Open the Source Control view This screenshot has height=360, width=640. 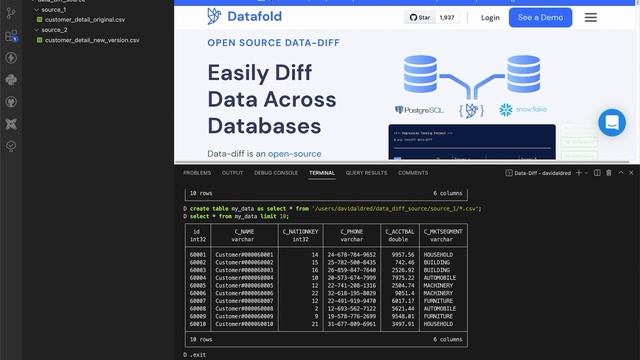11,13
